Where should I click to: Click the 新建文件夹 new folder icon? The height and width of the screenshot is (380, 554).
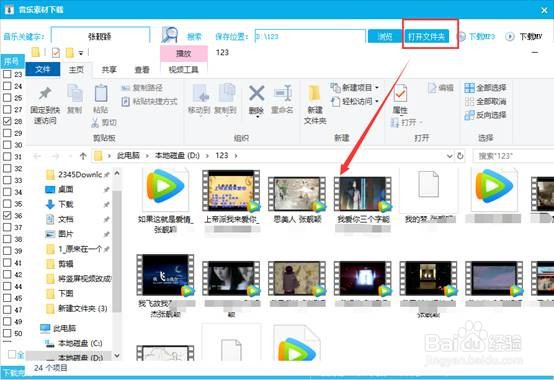314,93
